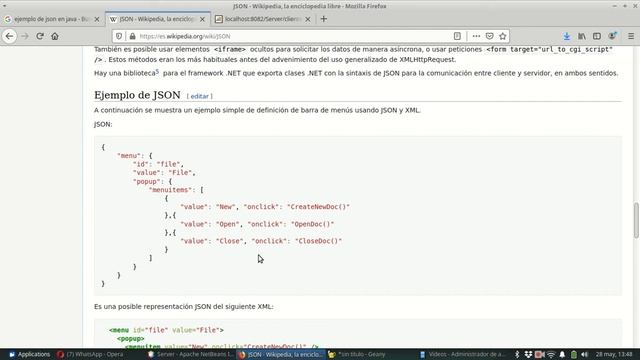Viewport: 640px width, 360px height.
Task: Open the window menu arrow in title bar
Action: tap(4, 6)
